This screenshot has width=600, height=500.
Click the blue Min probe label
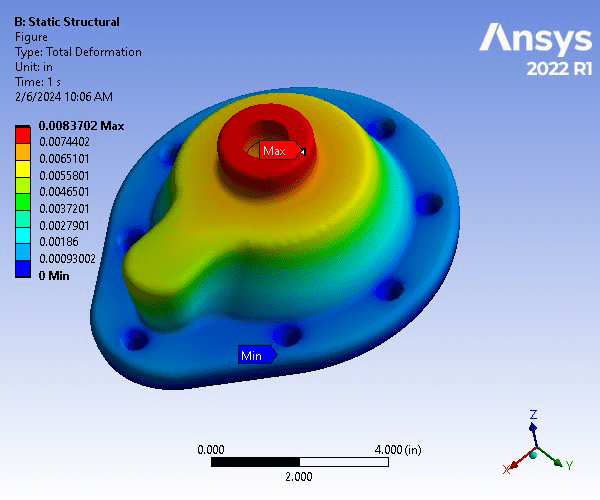(254, 355)
